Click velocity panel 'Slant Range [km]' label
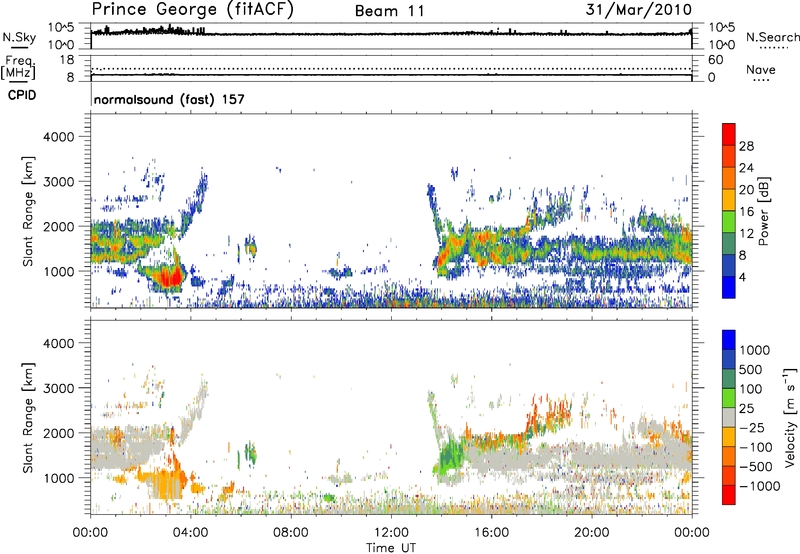 click(x=28, y=417)
